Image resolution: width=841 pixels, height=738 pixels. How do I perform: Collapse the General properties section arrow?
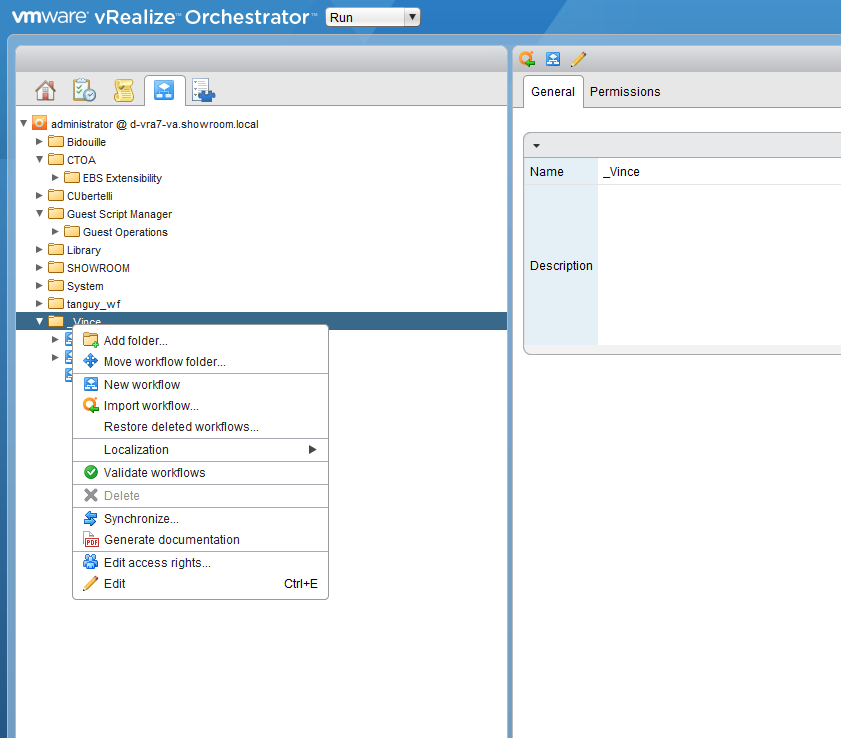click(536, 146)
